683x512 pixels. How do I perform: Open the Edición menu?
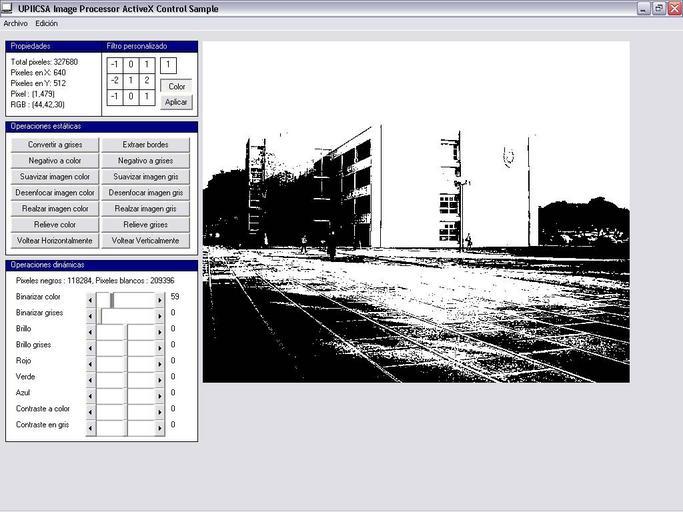(x=47, y=23)
